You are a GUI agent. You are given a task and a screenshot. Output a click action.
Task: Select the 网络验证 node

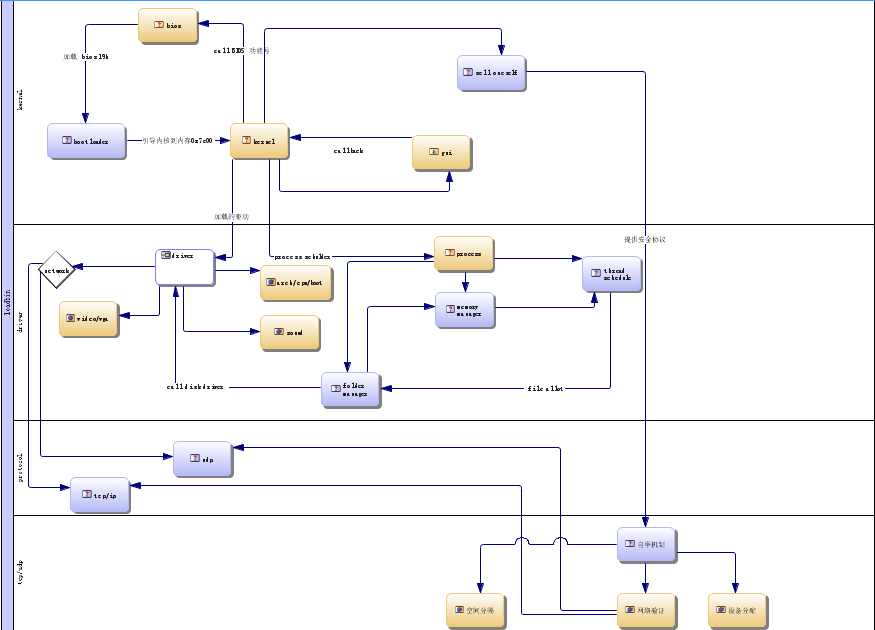(x=646, y=610)
